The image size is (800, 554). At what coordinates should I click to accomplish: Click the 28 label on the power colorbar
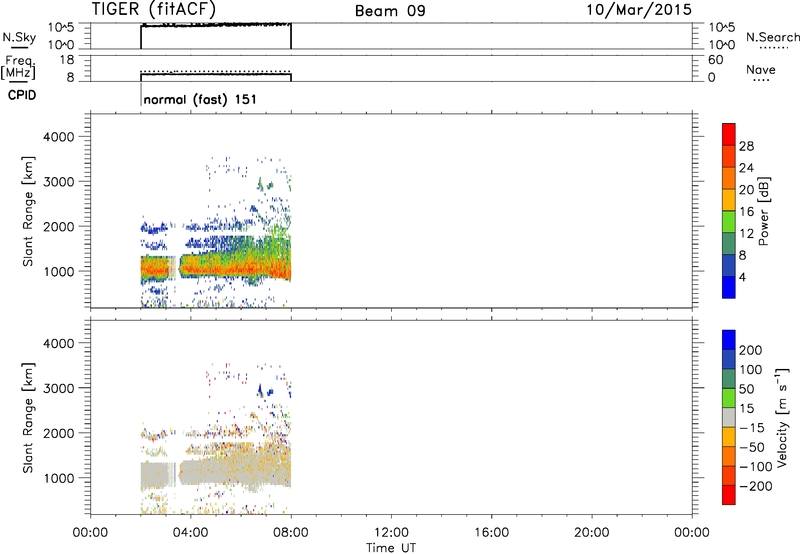click(746, 146)
